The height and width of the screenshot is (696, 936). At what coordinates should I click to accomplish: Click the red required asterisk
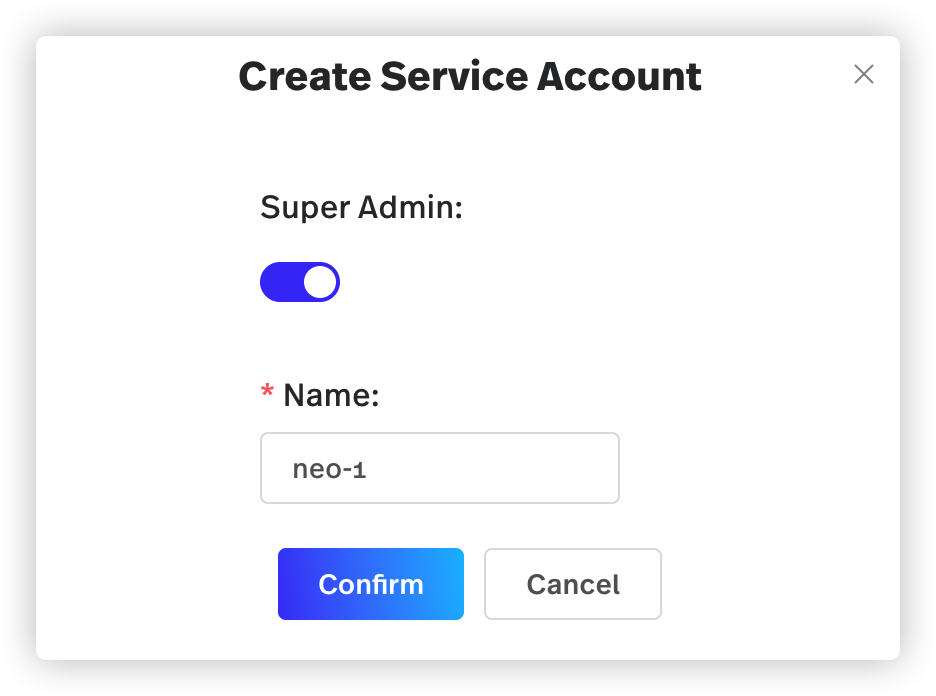click(x=267, y=392)
